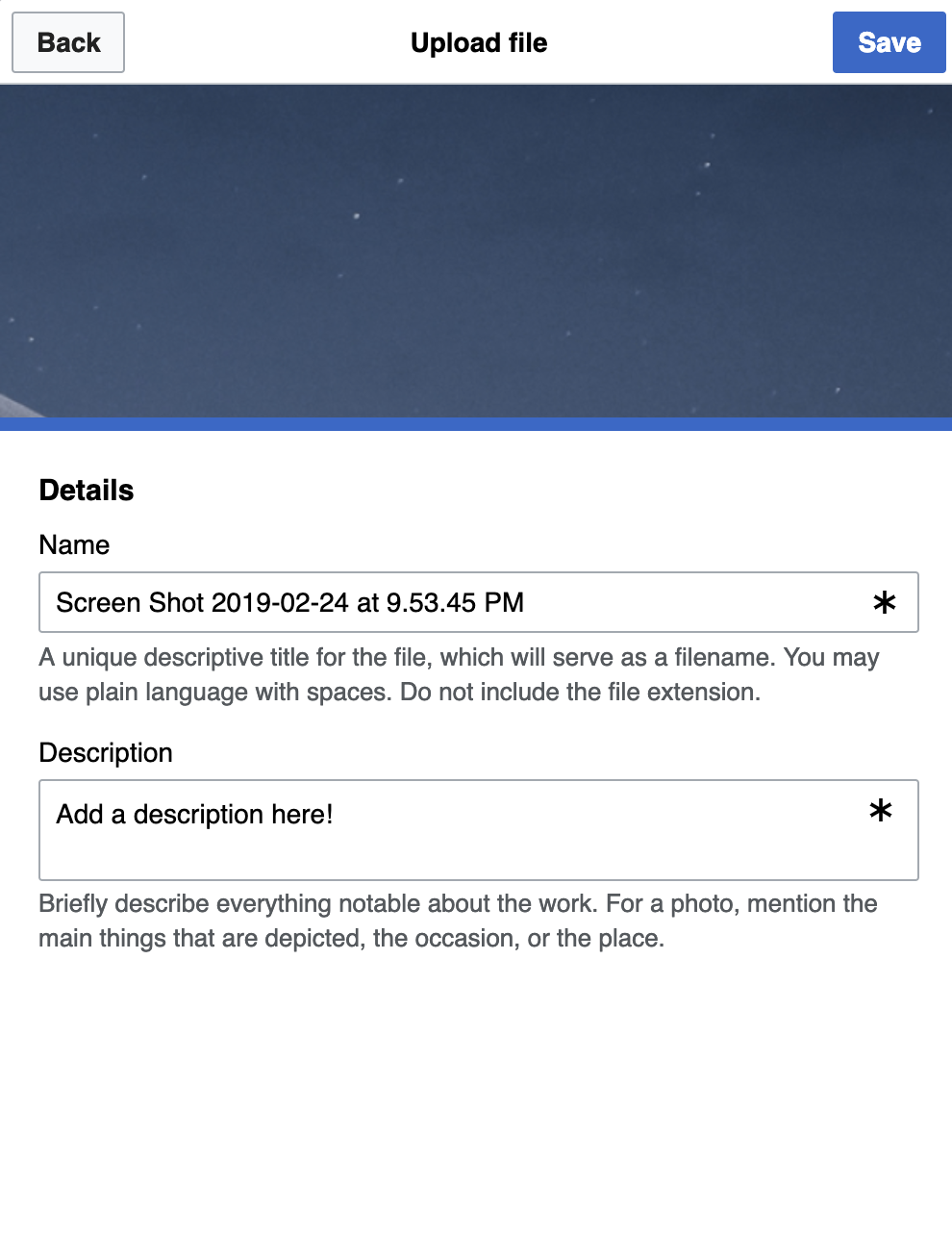
Task: Save the uploaded file
Action: (889, 42)
